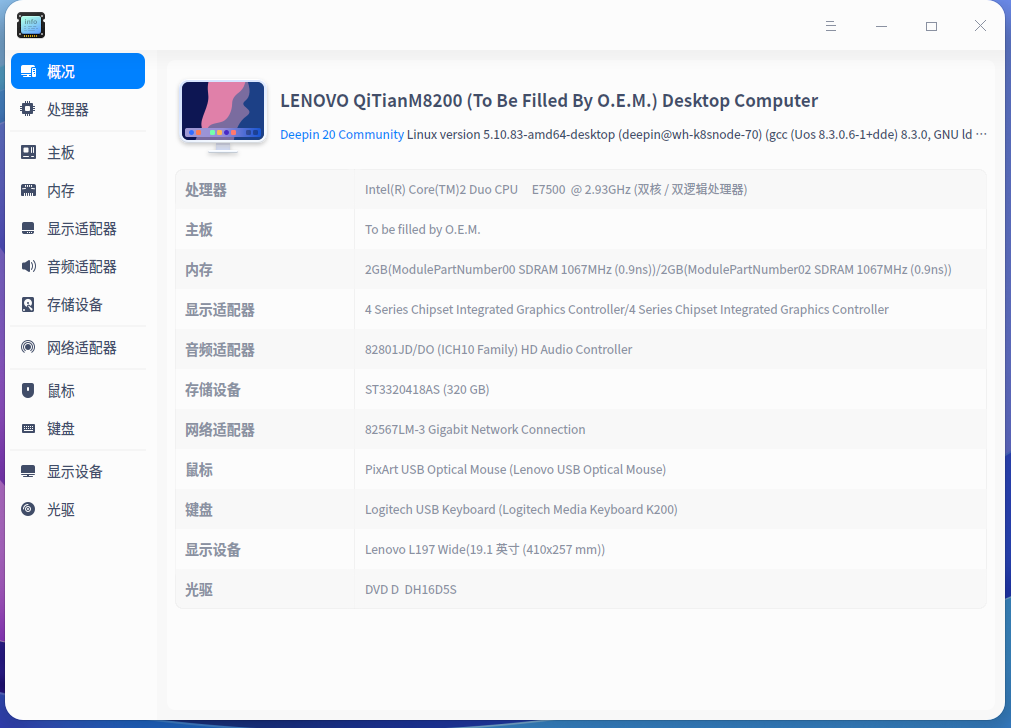Select 音频适配器 in the sidebar

coord(78,267)
